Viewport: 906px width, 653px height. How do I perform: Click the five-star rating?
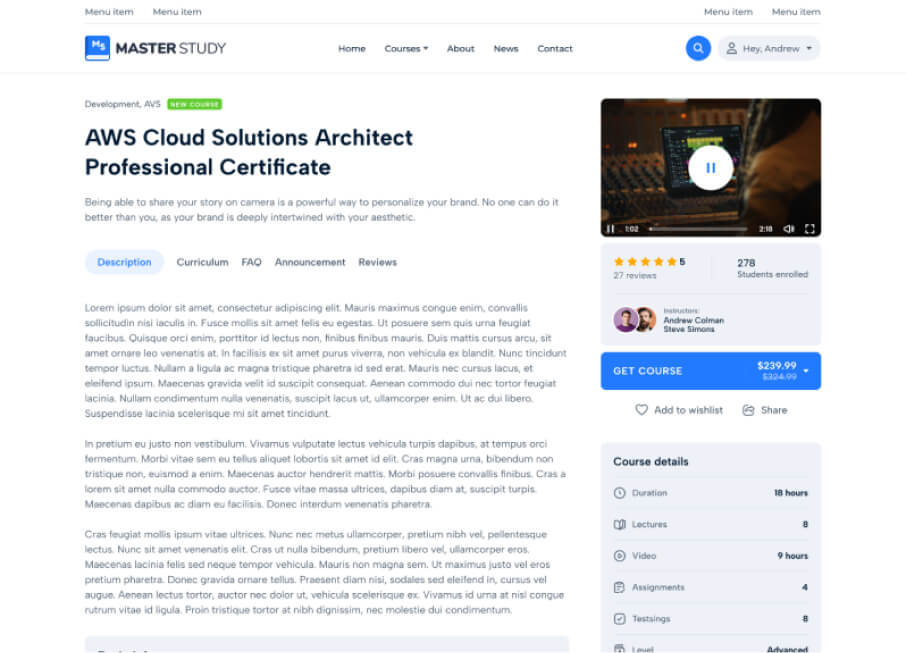[x=645, y=262]
